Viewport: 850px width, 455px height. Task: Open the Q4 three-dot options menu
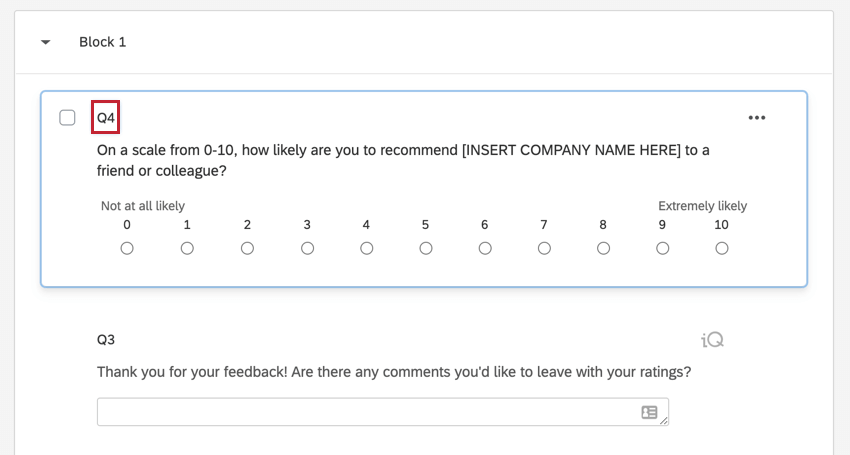tap(757, 118)
